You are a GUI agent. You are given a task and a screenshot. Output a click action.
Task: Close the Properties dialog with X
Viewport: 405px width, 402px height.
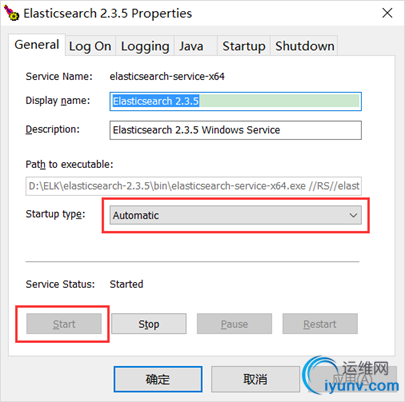coord(387,13)
